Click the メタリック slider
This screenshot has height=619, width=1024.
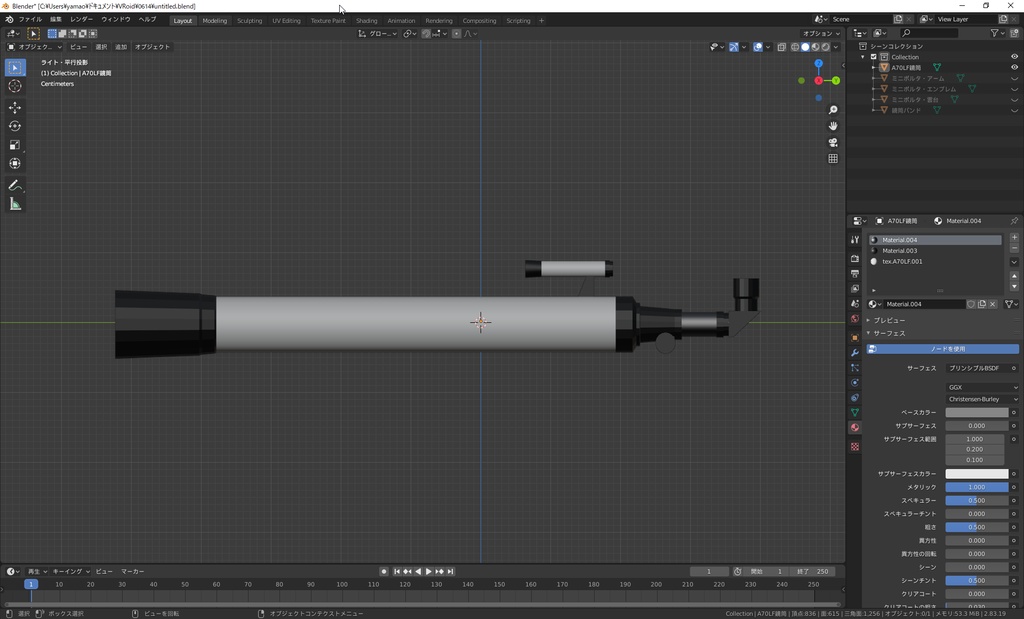(x=976, y=487)
